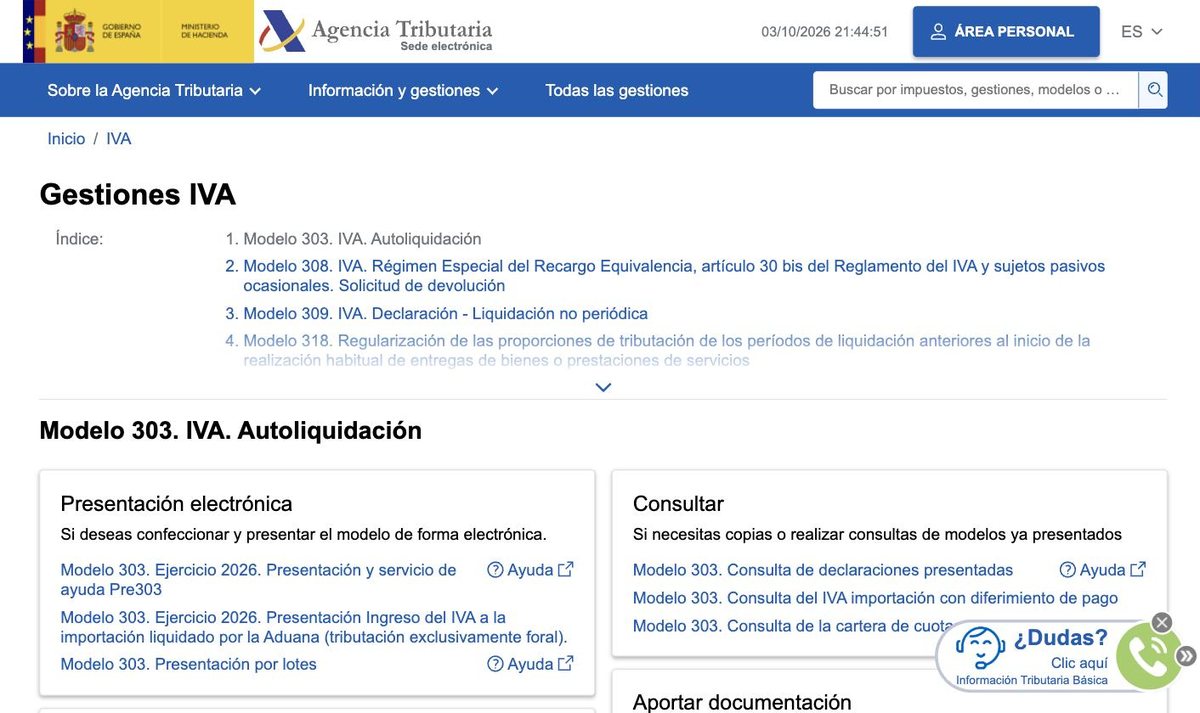This screenshot has width=1200, height=713.
Task: Expand Sobre la Agencia Tributaria menu
Action: (x=154, y=90)
